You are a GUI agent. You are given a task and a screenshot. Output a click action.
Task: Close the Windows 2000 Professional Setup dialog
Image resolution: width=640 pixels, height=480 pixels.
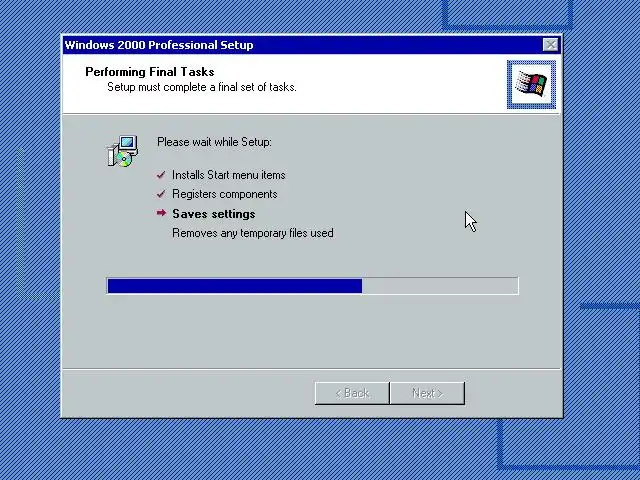[x=551, y=44]
